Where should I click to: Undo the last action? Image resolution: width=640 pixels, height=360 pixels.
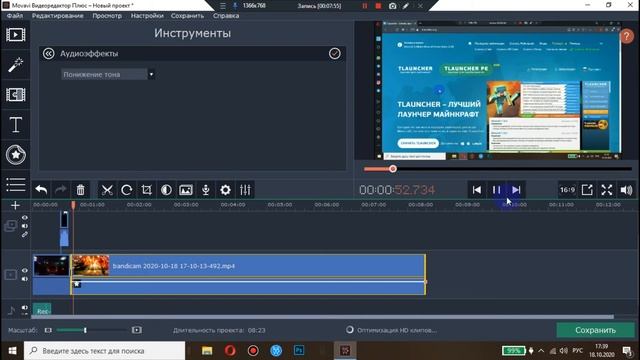click(41, 190)
